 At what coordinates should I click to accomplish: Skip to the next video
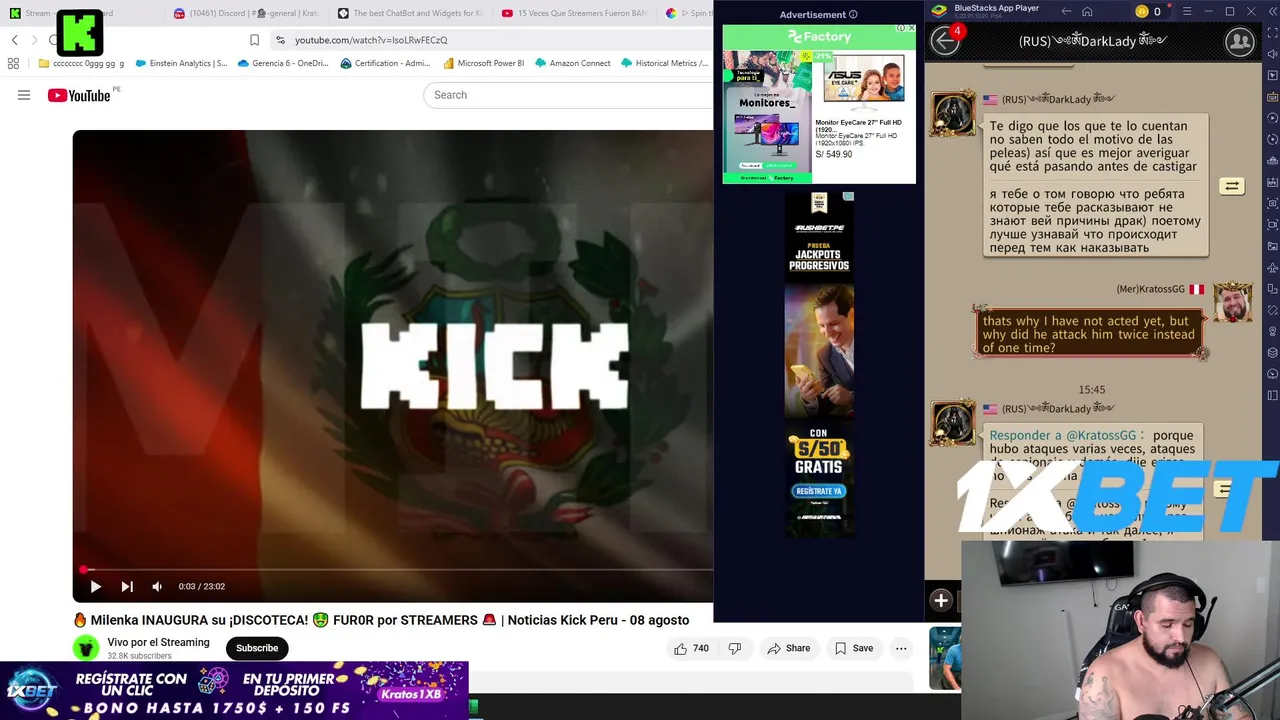click(127, 587)
